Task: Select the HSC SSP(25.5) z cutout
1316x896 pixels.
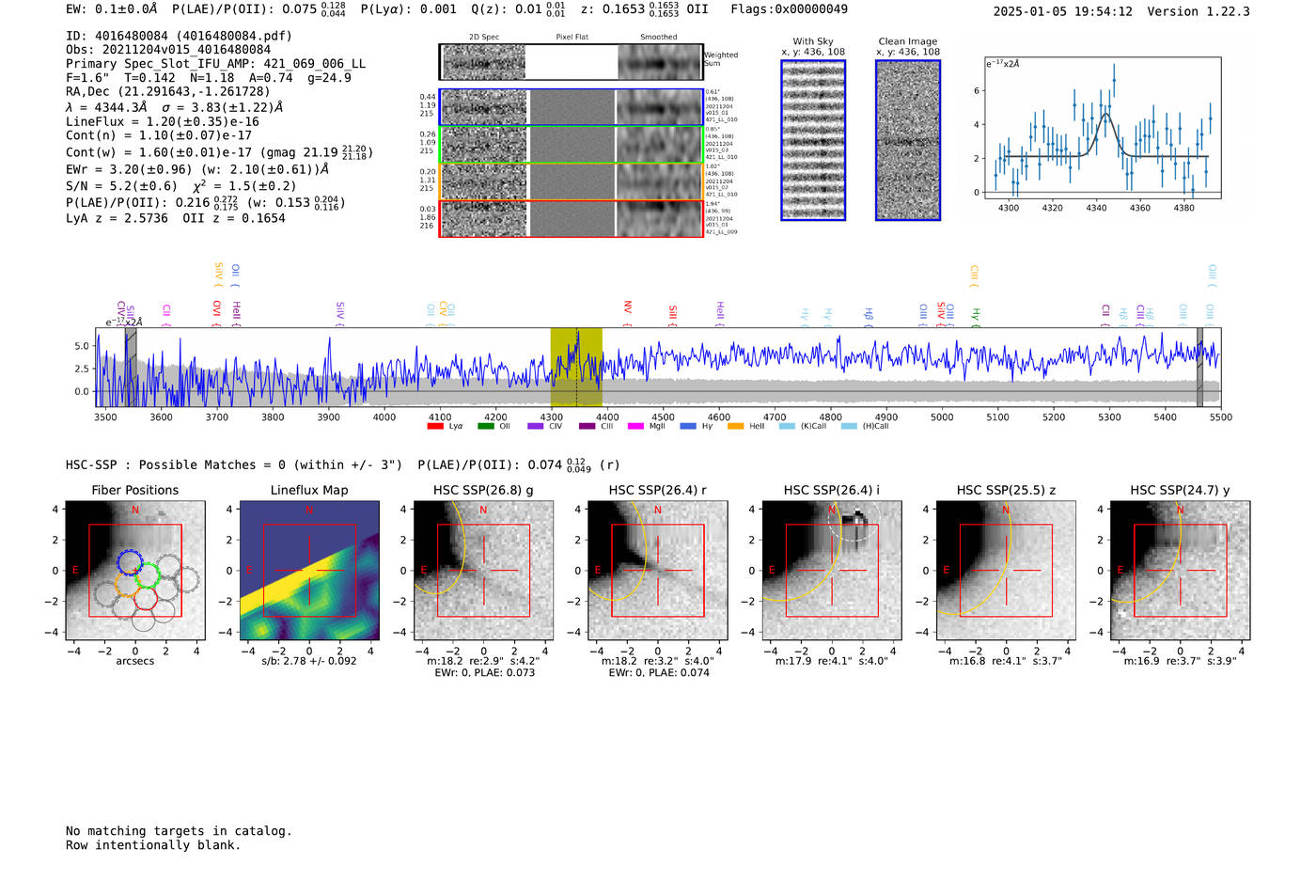Action: tap(1006, 571)
